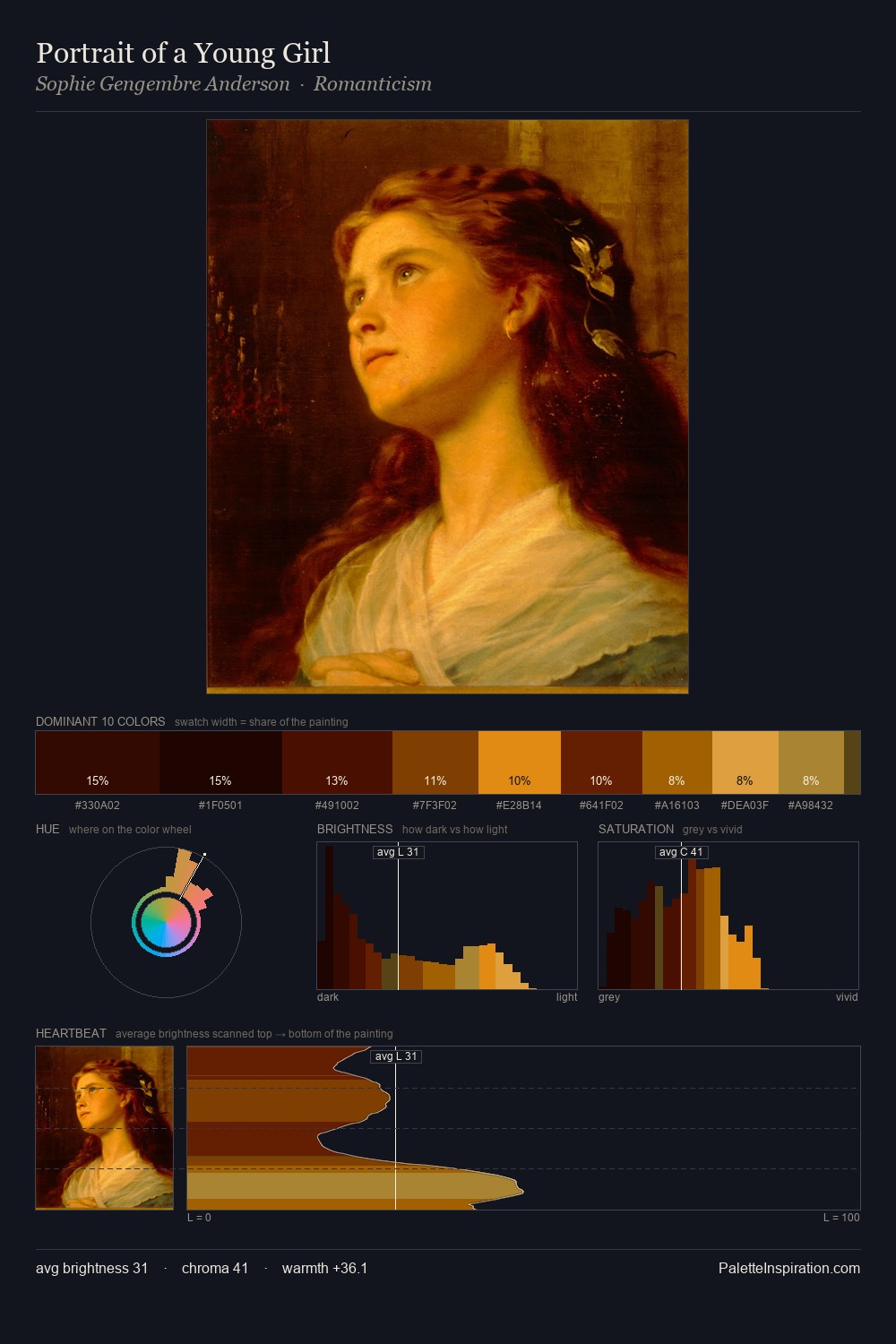896x1344 pixels.
Task: Click the light axis label under brightness
Action: pyautogui.click(x=566, y=997)
